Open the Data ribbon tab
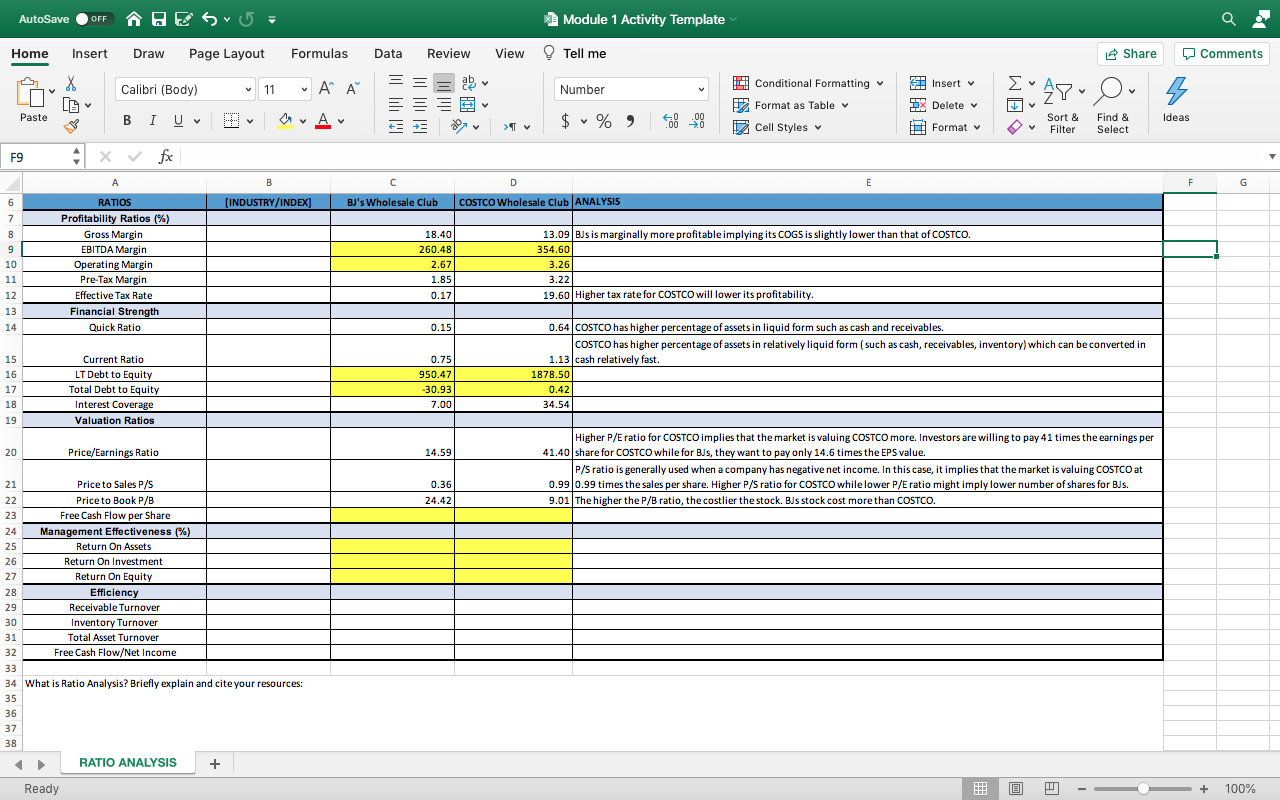The width and height of the screenshot is (1280, 800). [x=388, y=53]
